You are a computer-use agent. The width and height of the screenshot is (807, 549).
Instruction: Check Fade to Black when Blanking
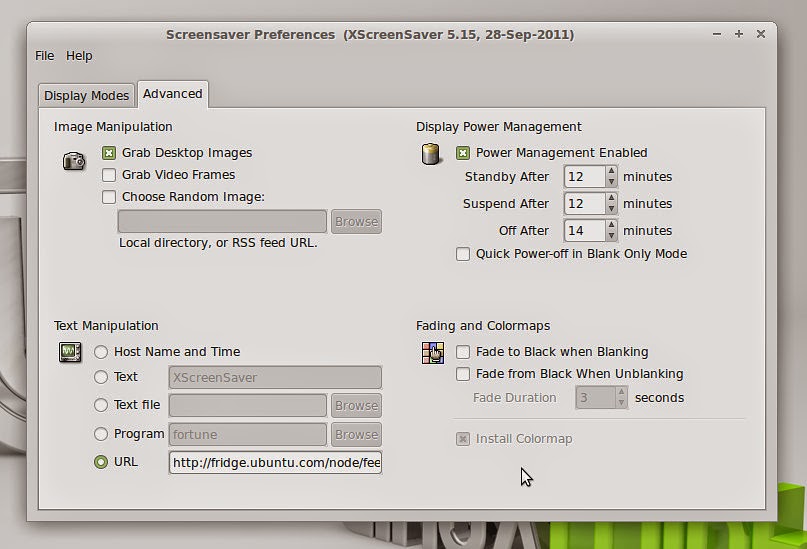tap(463, 352)
